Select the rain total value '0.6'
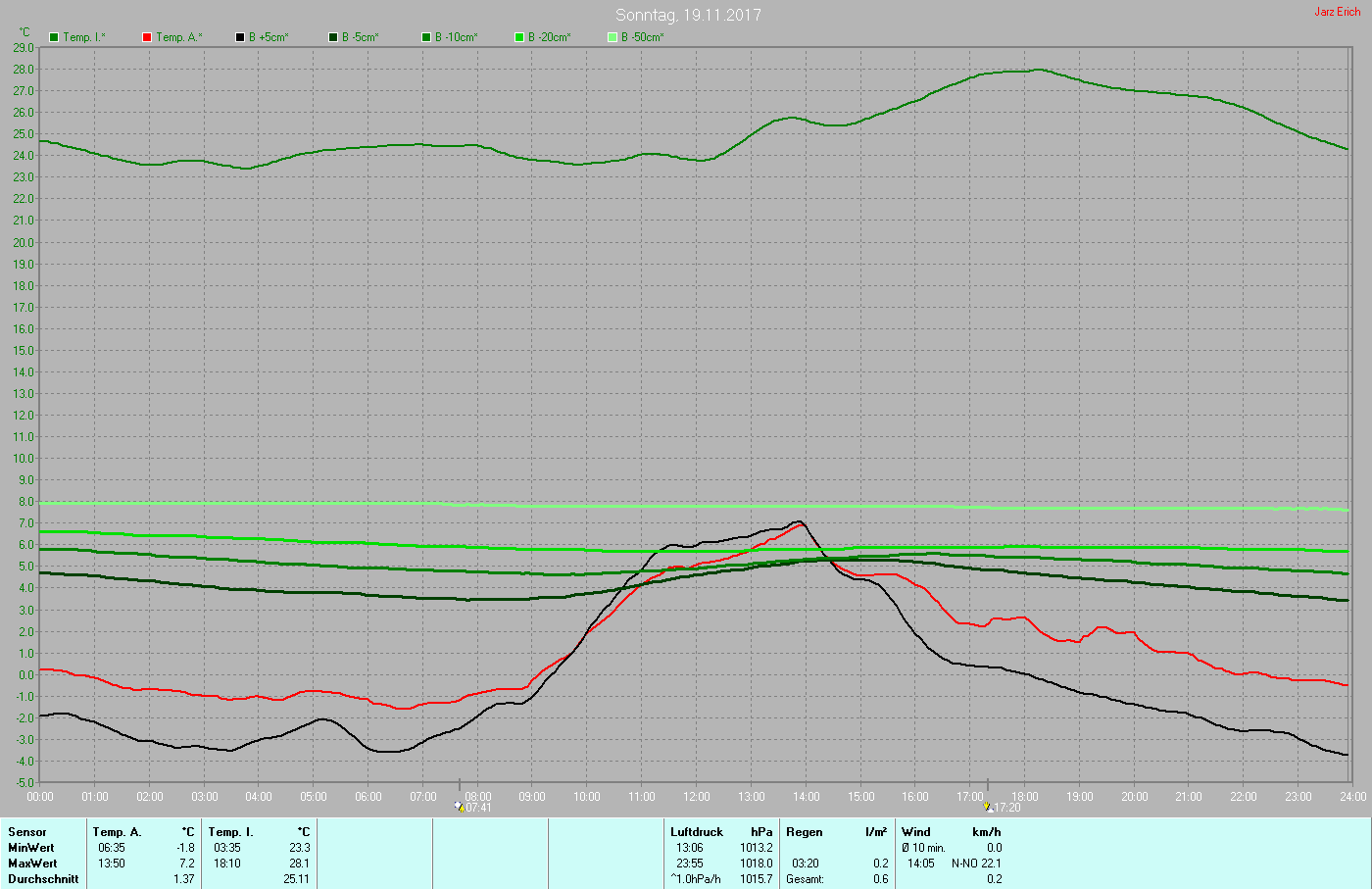 (x=881, y=879)
